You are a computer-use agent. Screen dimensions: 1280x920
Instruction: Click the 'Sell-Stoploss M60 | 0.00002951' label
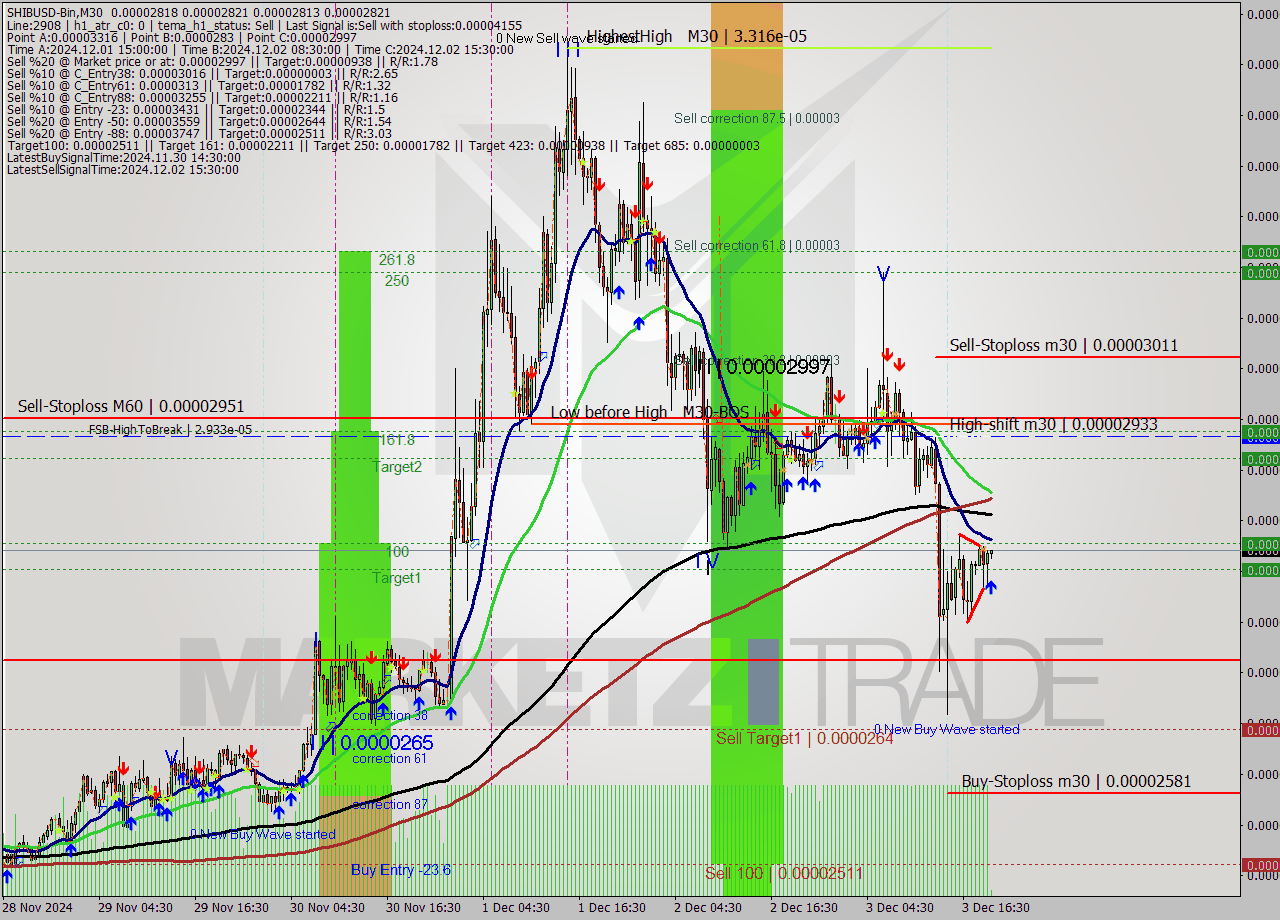(x=131, y=407)
